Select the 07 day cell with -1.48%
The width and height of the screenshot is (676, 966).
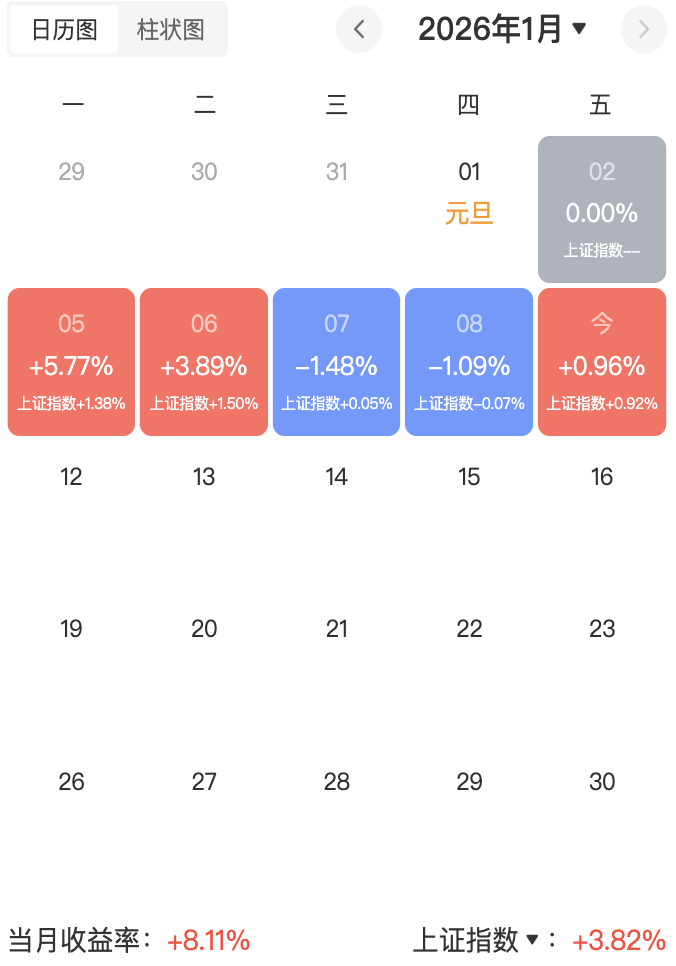pyautogui.click(x=337, y=362)
